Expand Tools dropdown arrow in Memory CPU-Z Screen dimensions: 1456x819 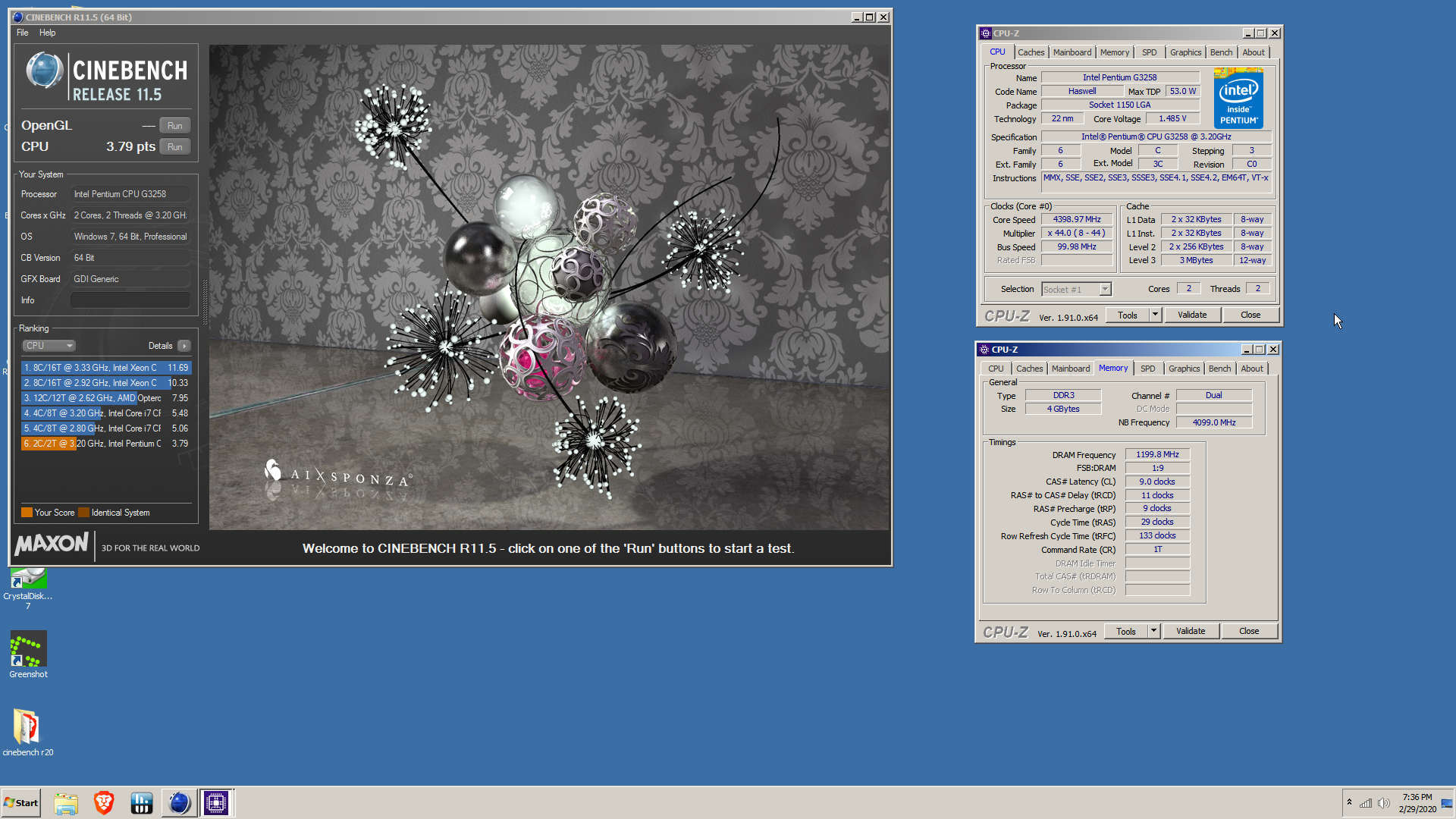point(1153,632)
